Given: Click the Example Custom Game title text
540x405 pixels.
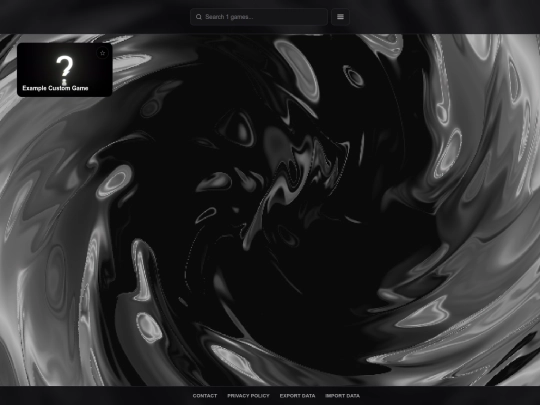Looking at the screenshot, I should pos(55,88).
